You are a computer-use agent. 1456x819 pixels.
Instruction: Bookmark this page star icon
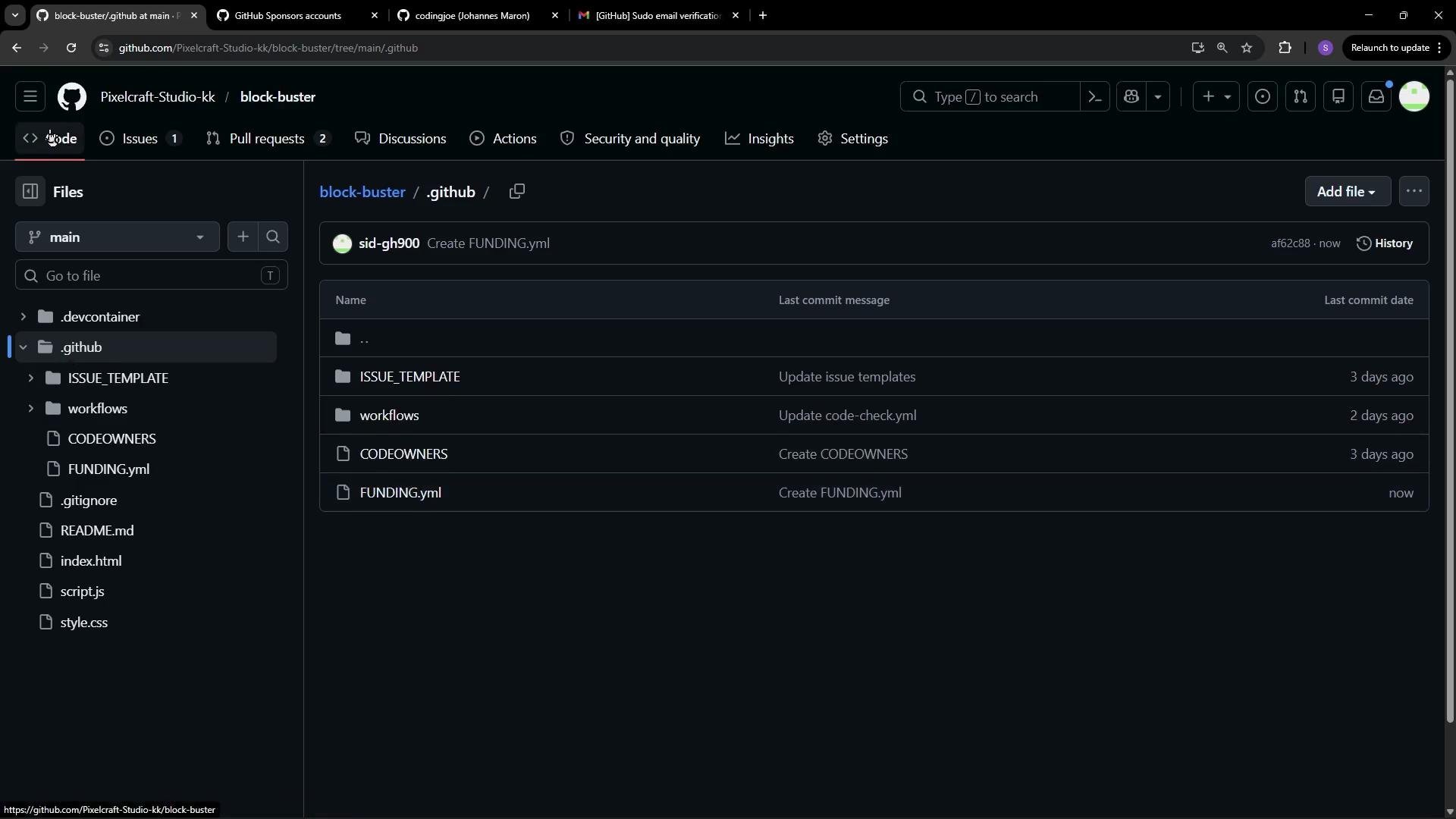coord(1247,48)
